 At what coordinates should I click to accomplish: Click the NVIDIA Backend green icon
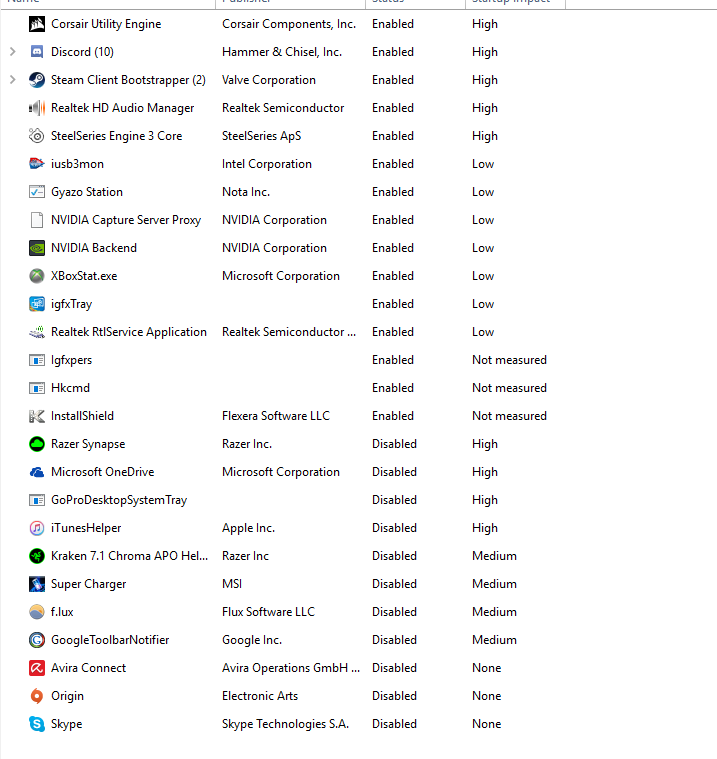pos(37,248)
